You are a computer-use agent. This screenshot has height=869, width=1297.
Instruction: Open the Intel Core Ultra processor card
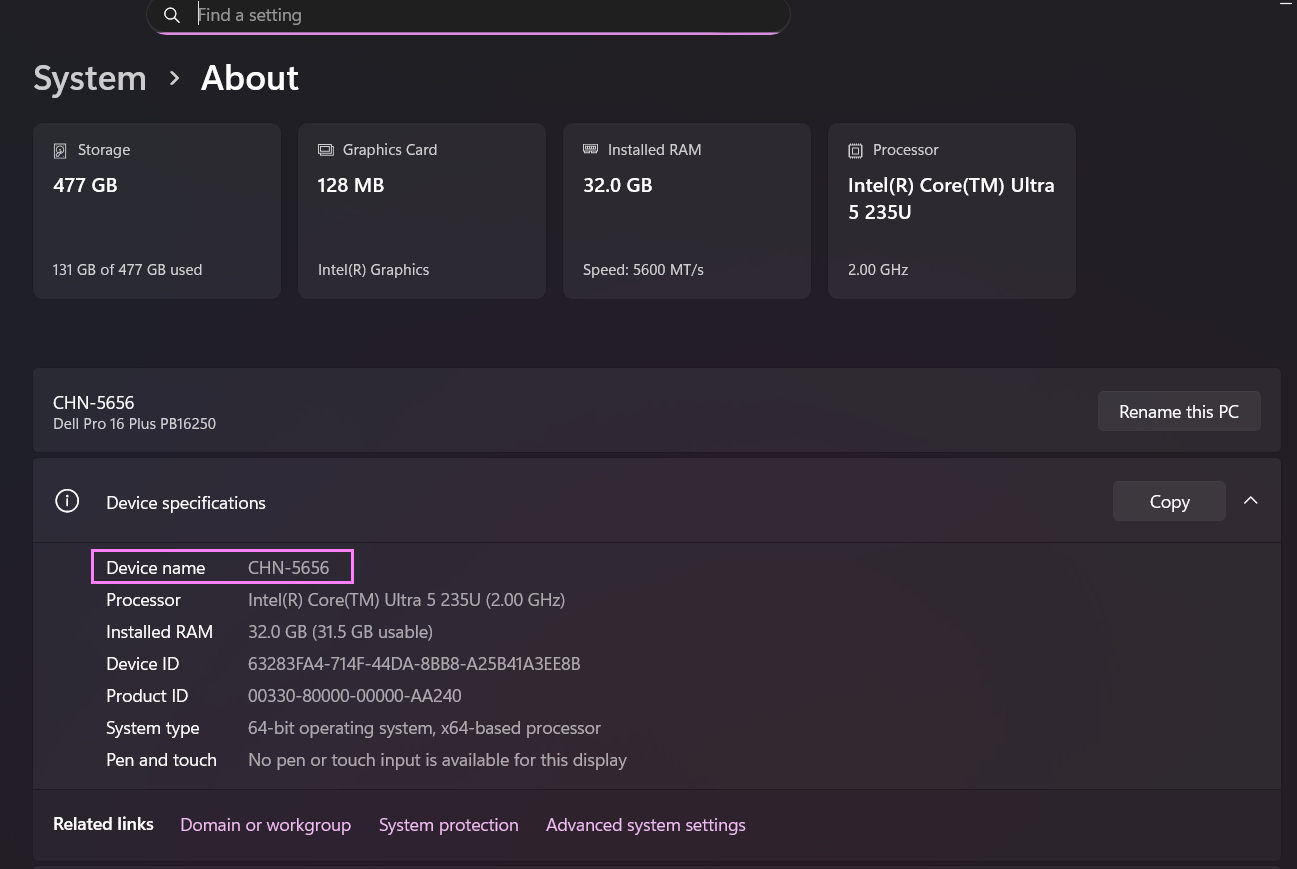point(952,211)
